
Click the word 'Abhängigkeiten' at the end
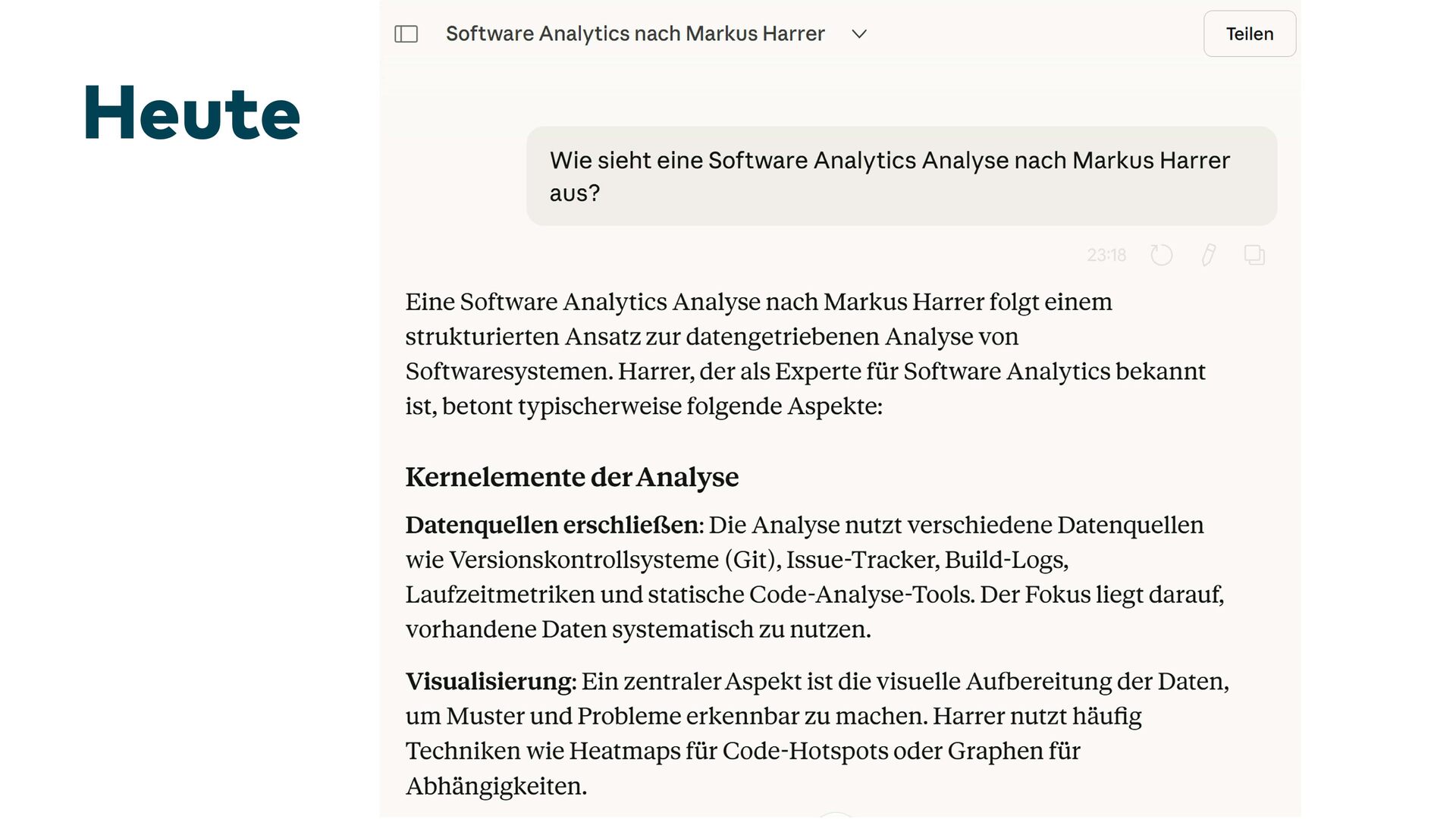pos(496,786)
